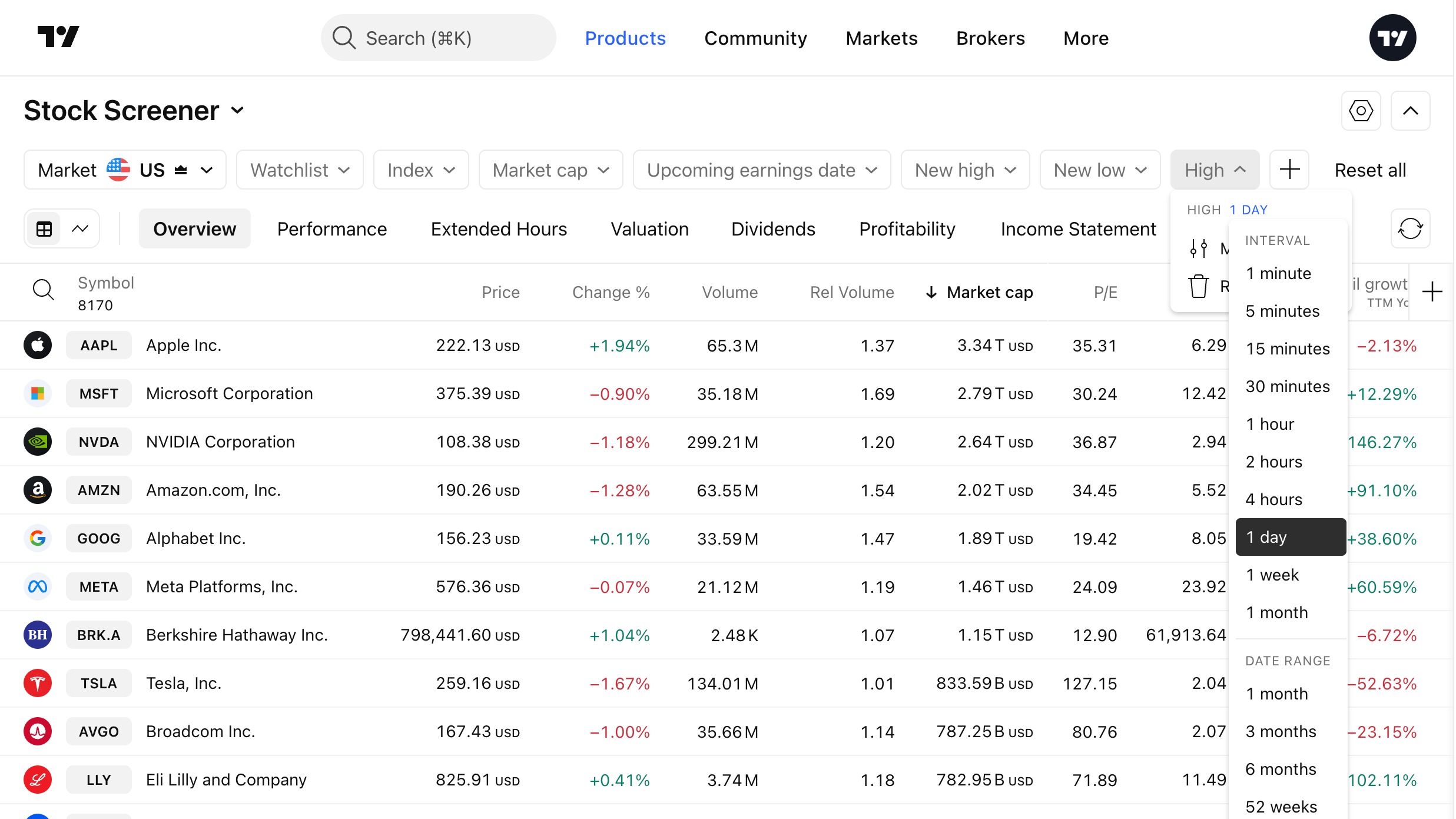
Task: Sort by the Market cap column header
Action: click(x=989, y=293)
